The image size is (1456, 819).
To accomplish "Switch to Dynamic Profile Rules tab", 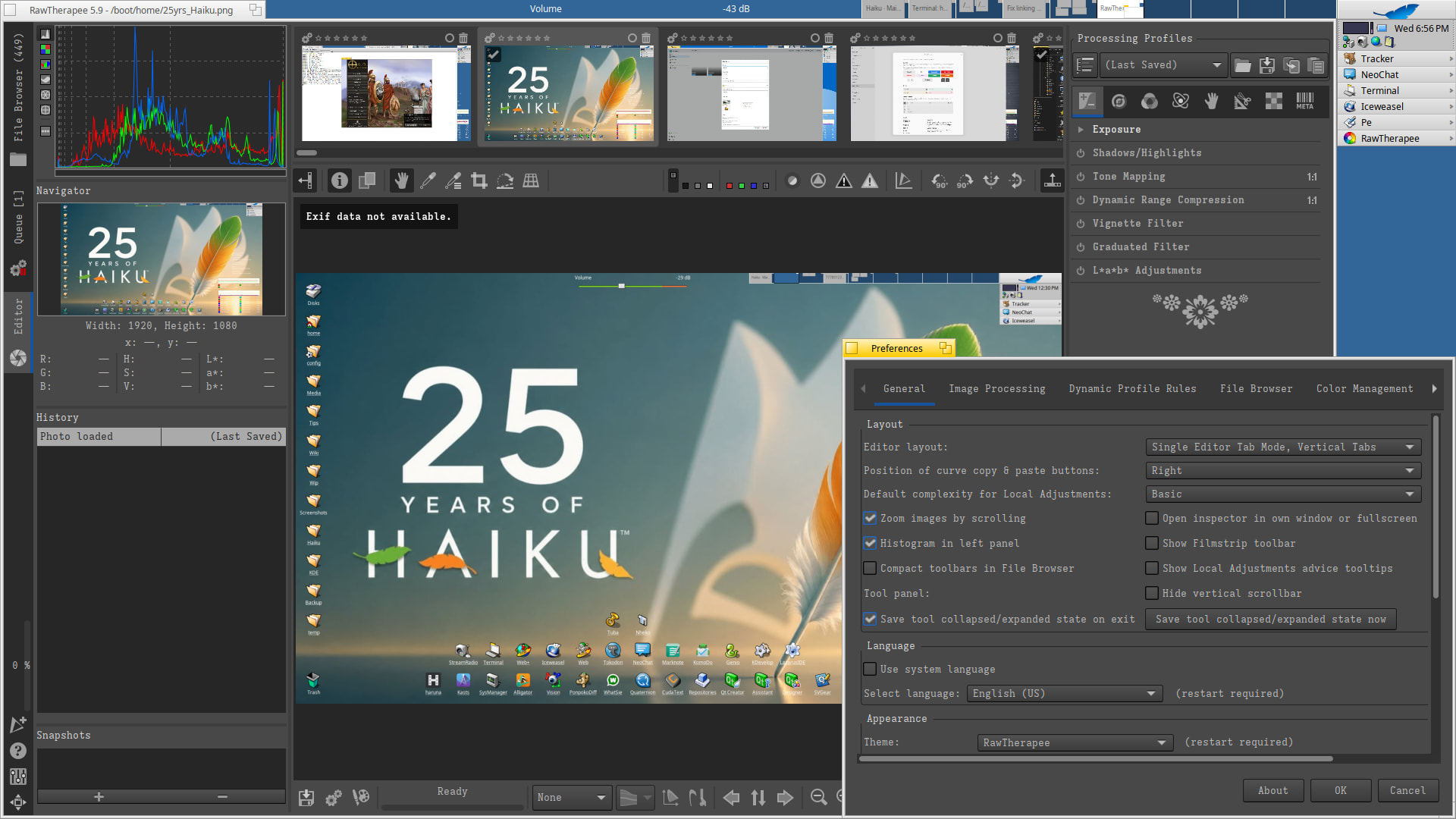I will pyautogui.click(x=1132, y=389).
